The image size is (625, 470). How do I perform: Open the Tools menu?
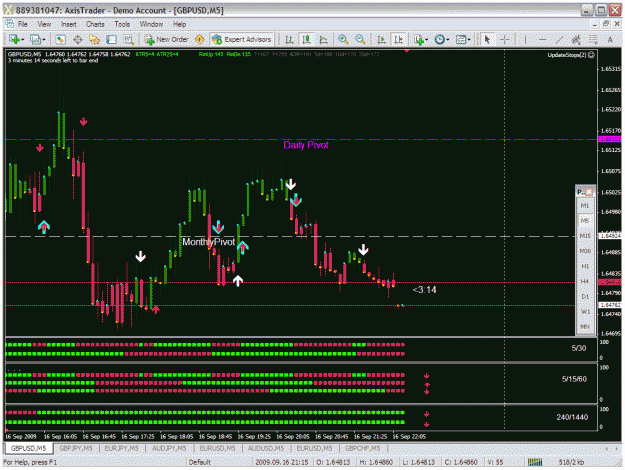tap(122, 24)
